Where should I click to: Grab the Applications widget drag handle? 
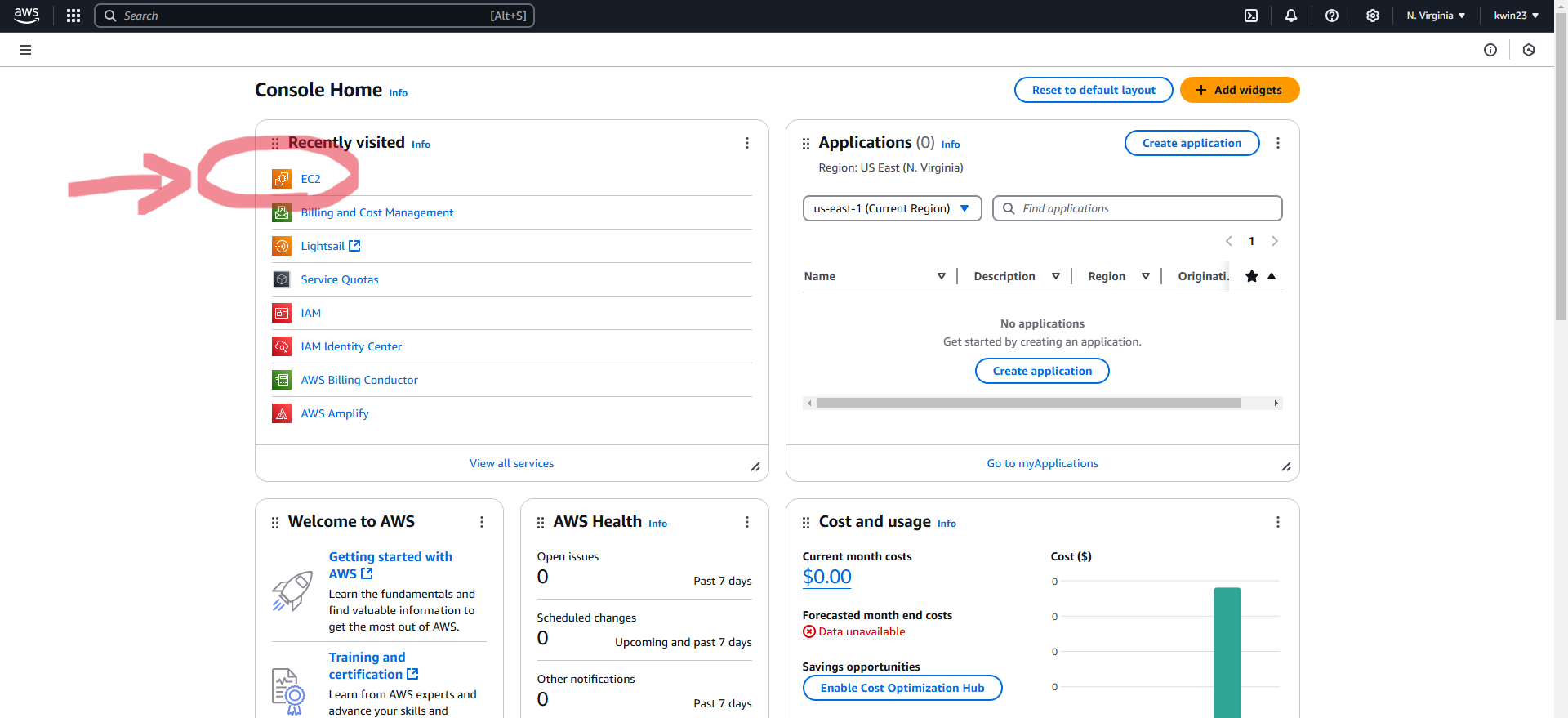tap(806, 144)
